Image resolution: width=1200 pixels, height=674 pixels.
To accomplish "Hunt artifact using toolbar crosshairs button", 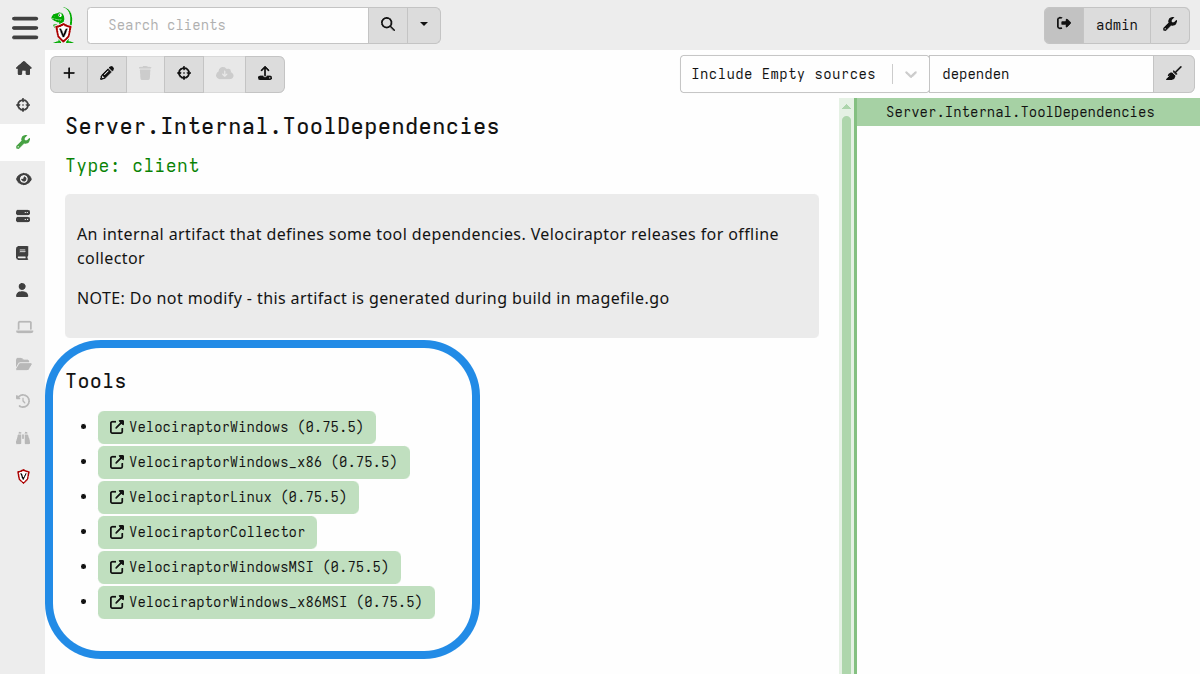I will coord(184,74).
